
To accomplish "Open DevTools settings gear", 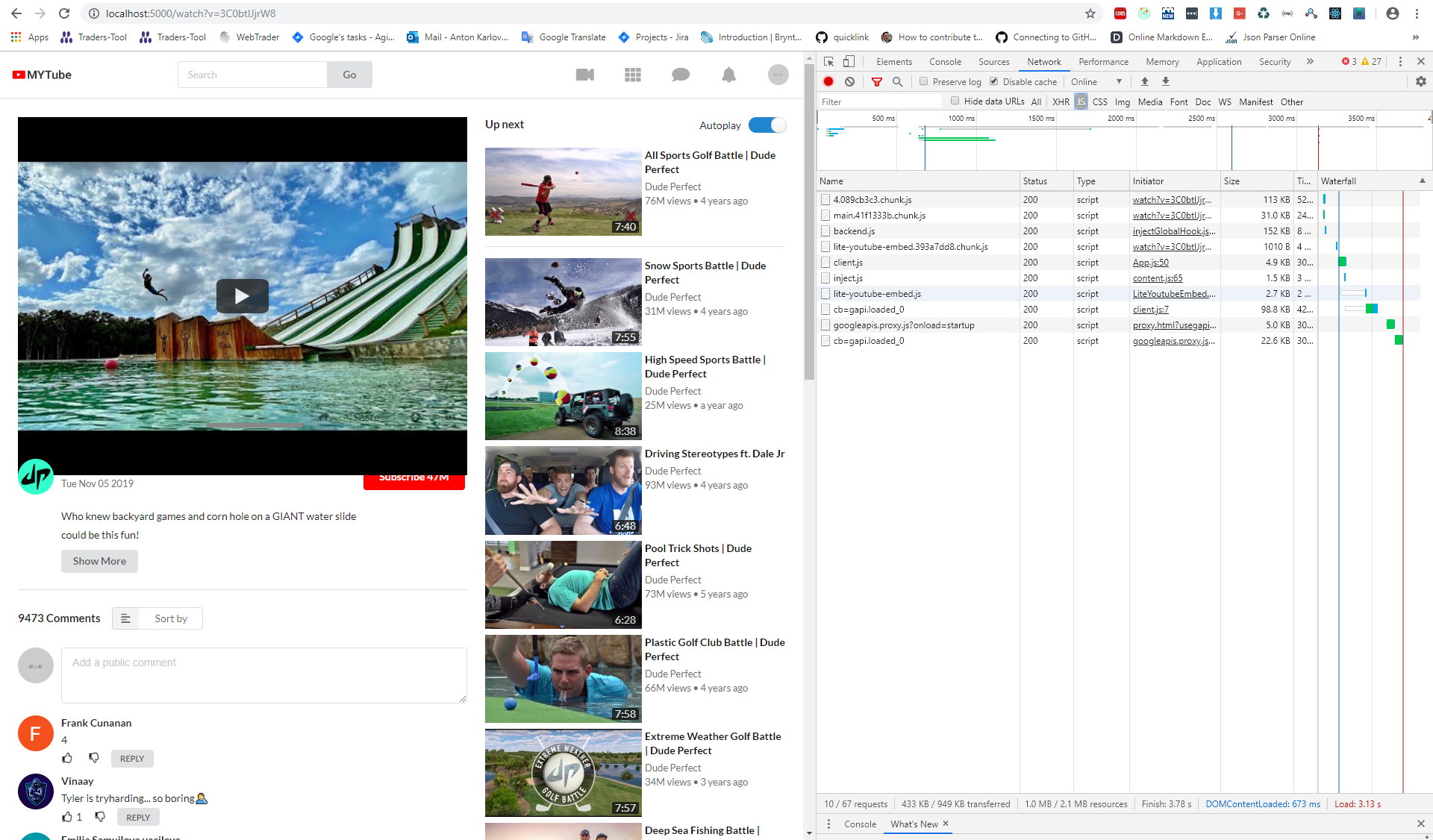I will [1421, 81].
